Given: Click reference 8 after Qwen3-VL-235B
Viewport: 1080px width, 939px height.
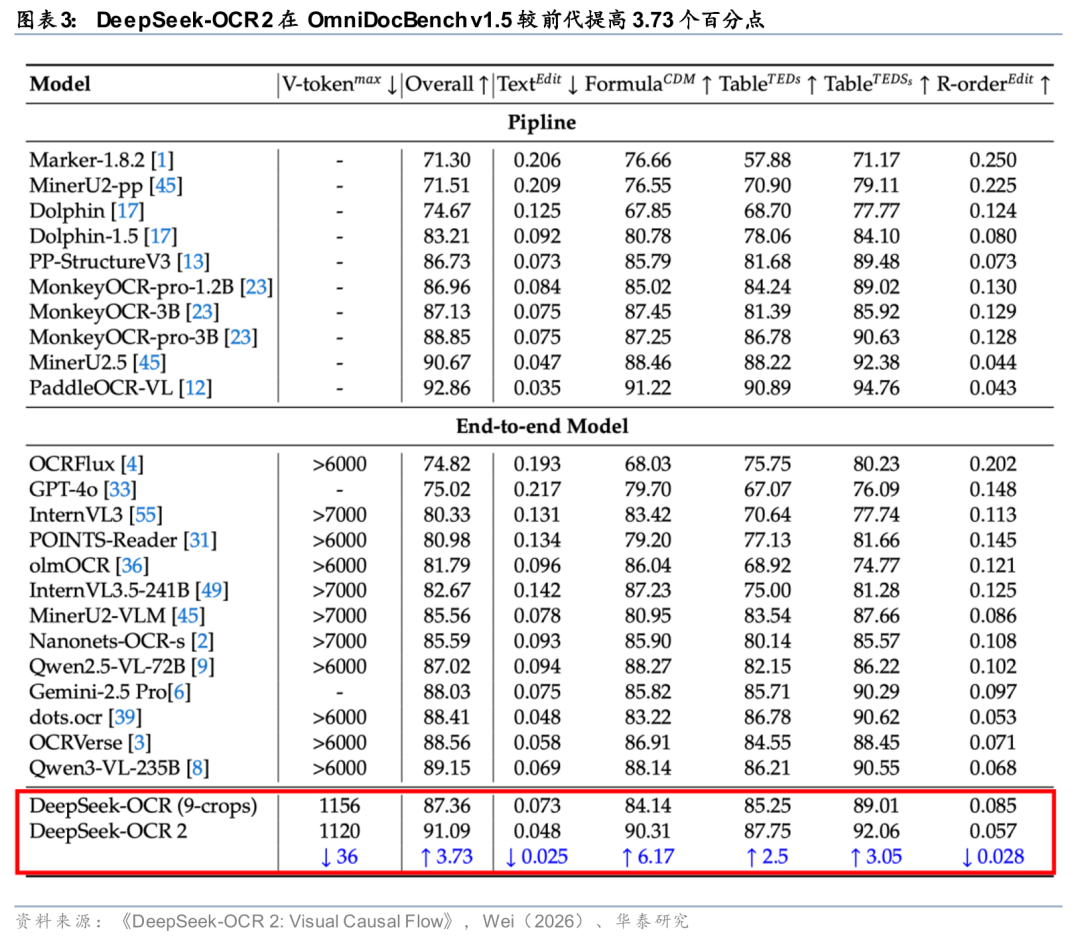Looking at the screenshot, I should [x=198, y=768].
